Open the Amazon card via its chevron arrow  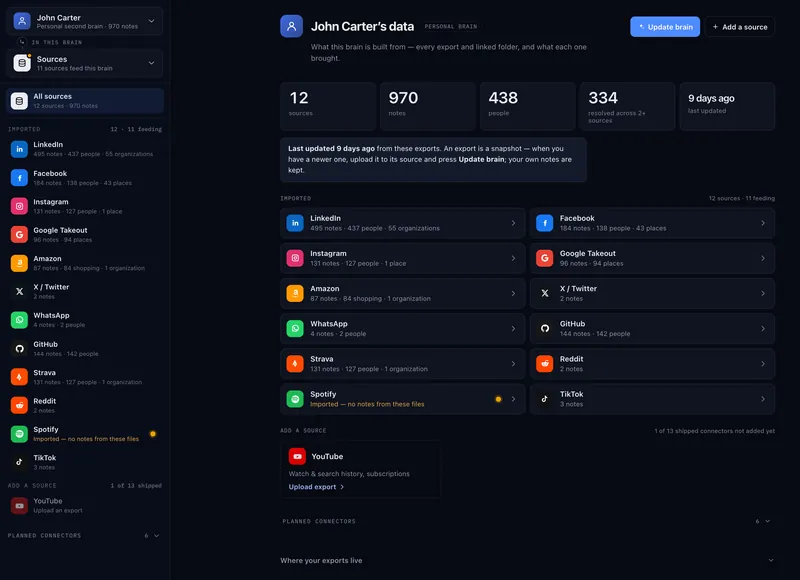(513, 293)
